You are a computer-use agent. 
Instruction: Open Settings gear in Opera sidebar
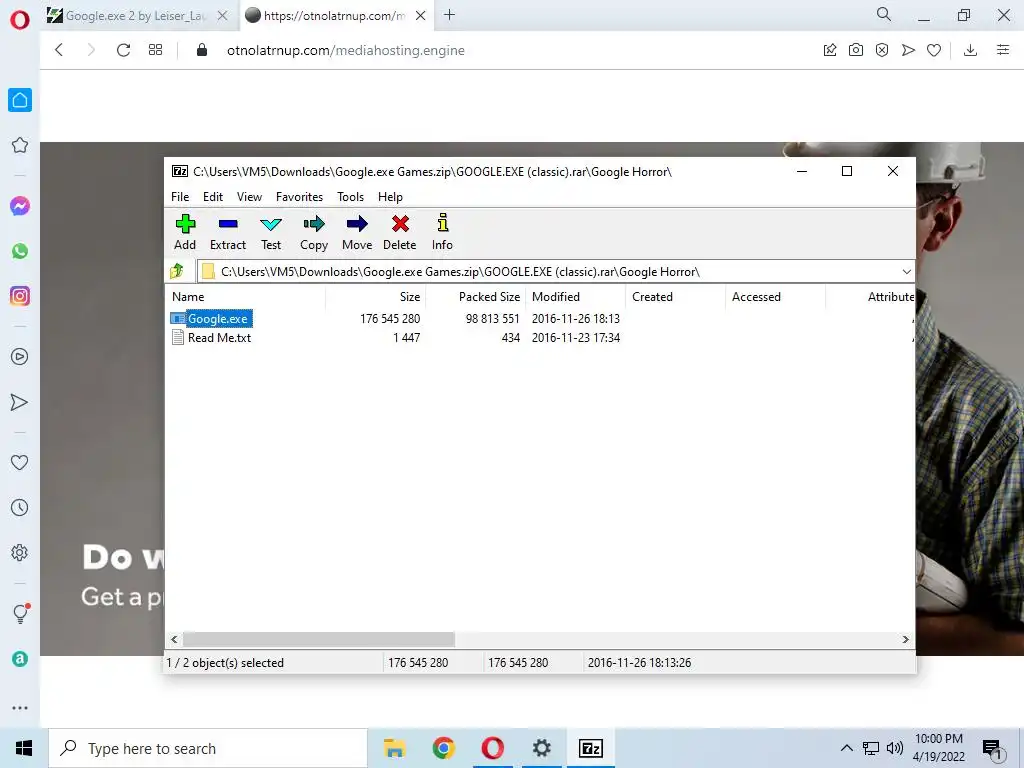click(20, 552)
